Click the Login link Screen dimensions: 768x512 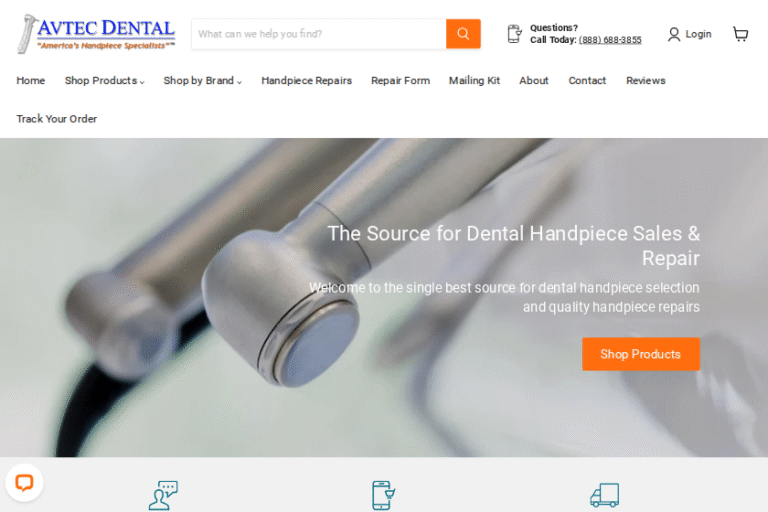pyautogui.click(x=698, y=34)
